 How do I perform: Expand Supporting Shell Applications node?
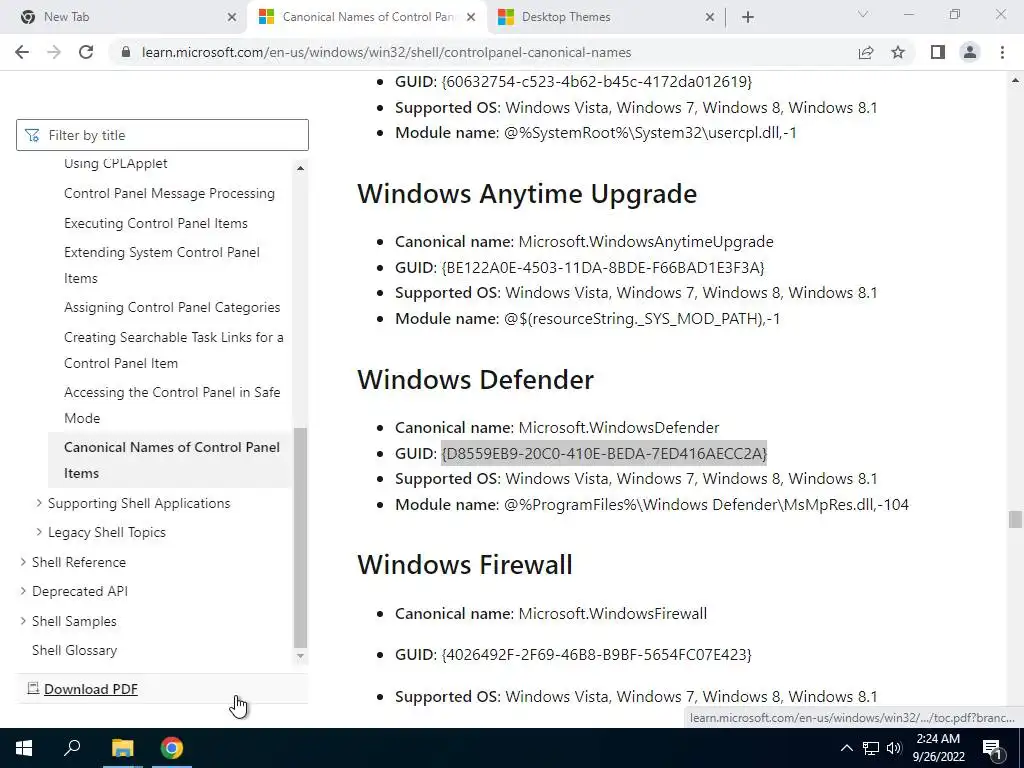pyautogui.click(x=39, y=503)
